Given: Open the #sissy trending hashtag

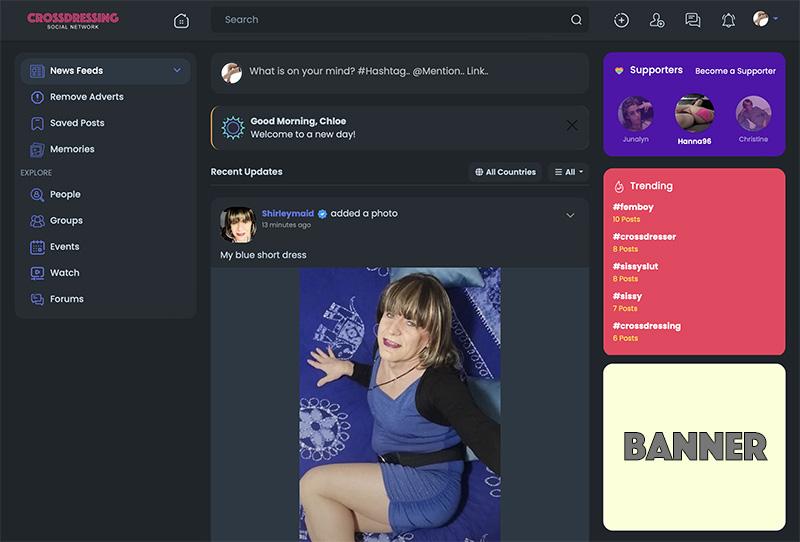Looking at the screenshot, I should point(628,296).
